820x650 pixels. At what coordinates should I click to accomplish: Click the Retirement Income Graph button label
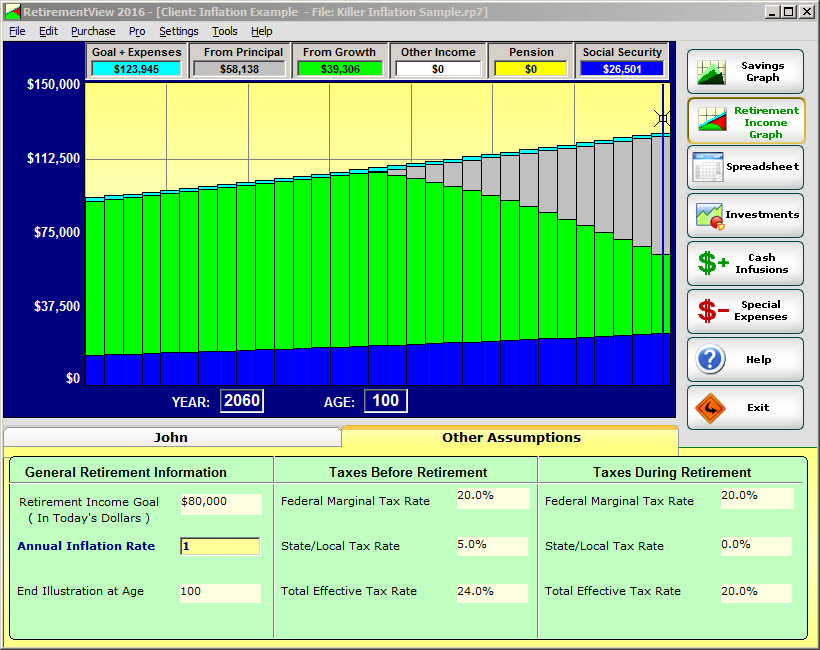[x=766, y=122]
